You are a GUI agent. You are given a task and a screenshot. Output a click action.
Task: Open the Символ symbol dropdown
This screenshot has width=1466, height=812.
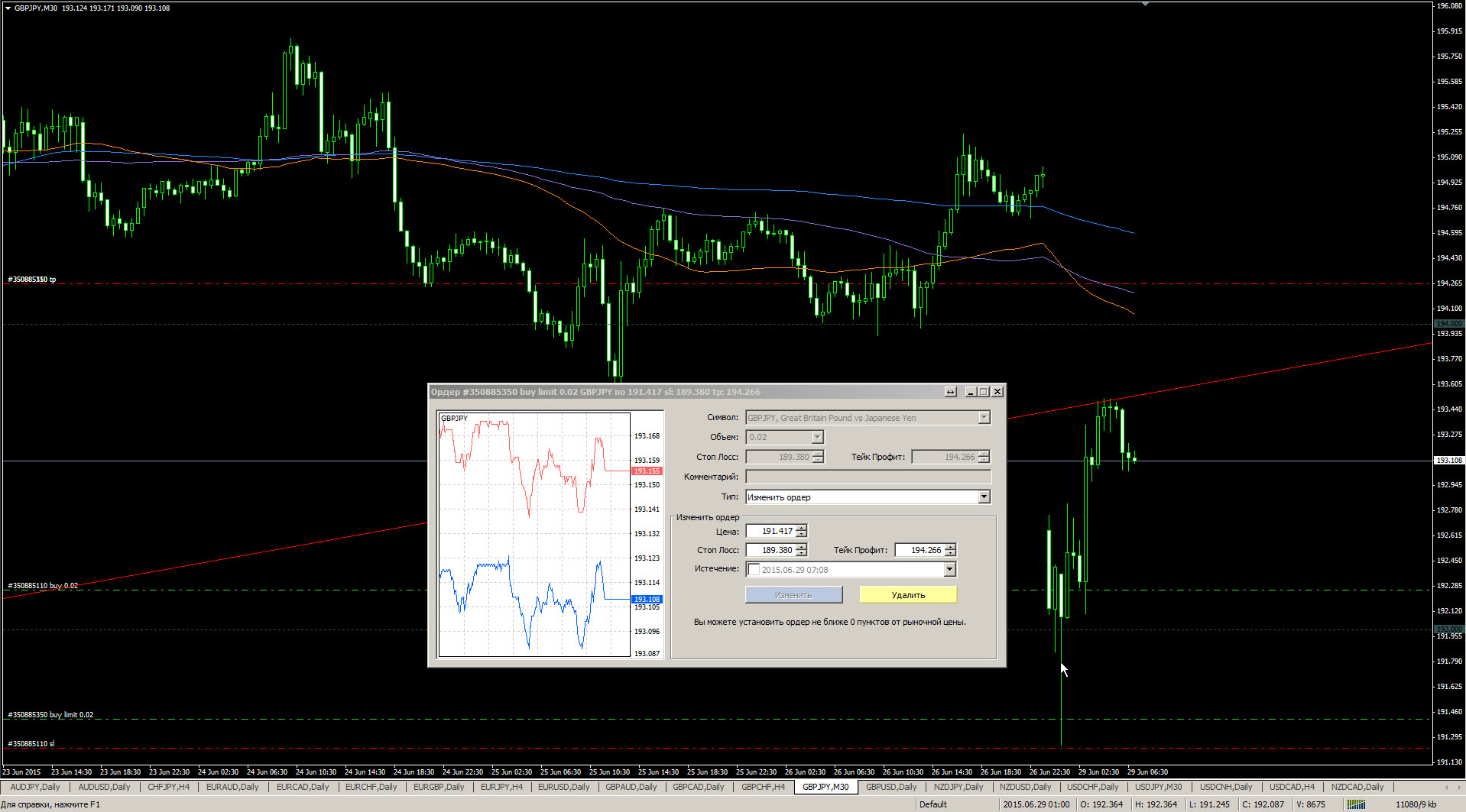click(984, 418)
